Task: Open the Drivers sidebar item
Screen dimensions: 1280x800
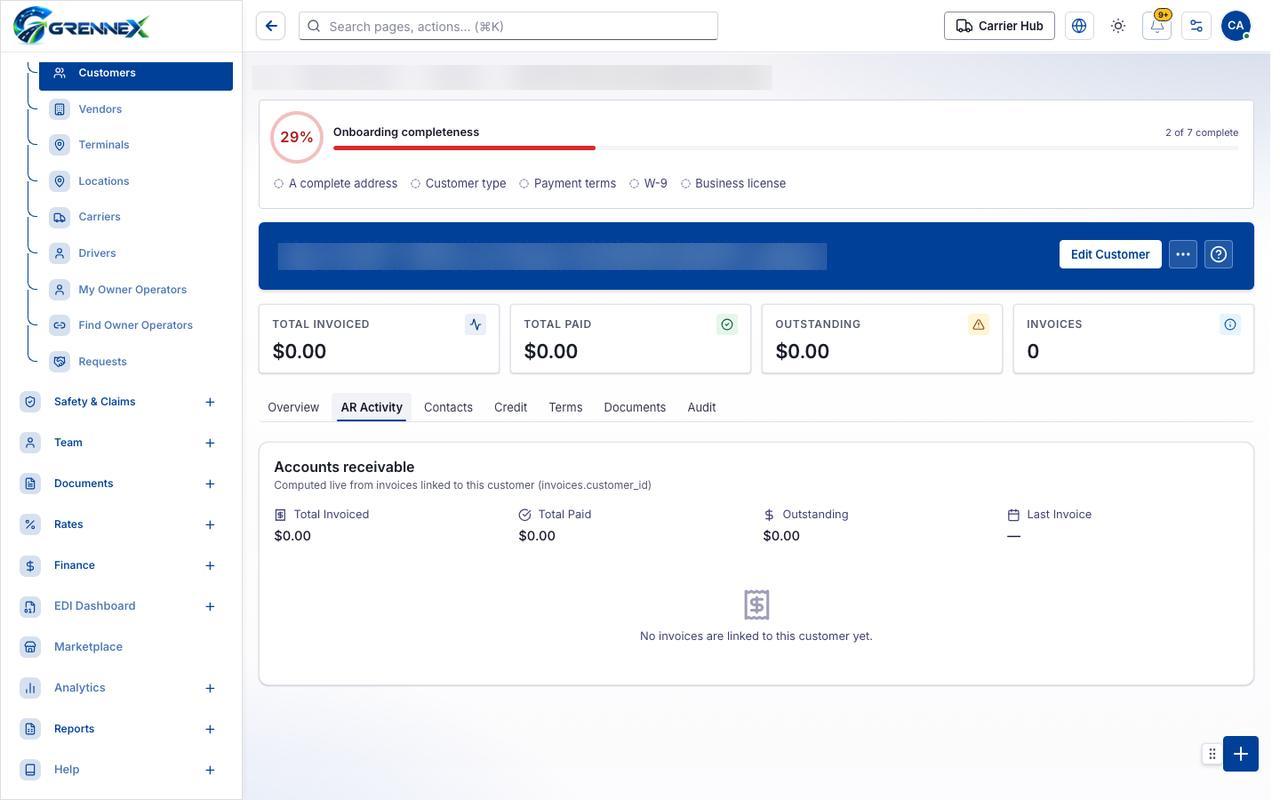Action: pos(136,253)
